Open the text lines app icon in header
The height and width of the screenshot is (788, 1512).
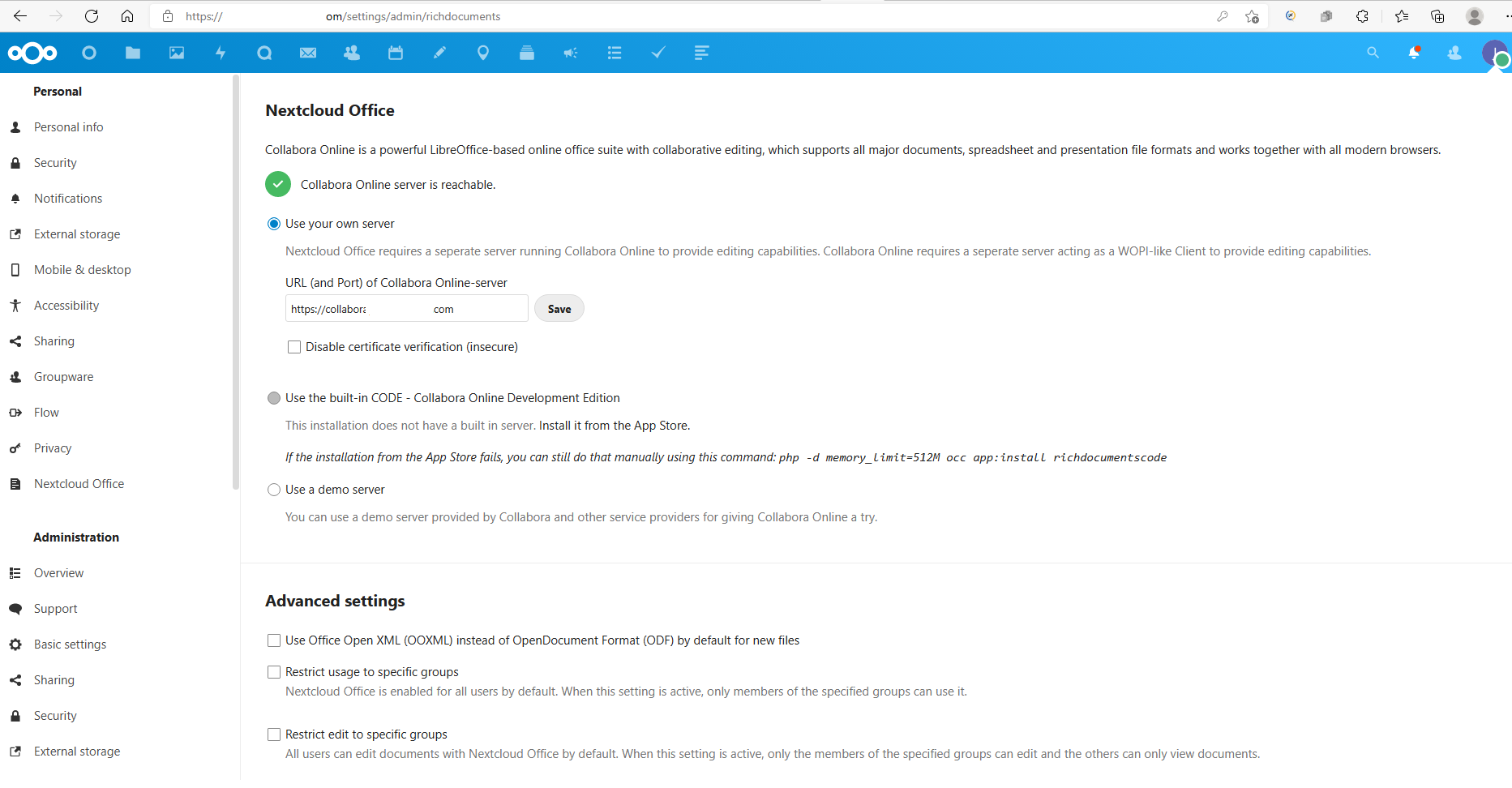(x=702, y=53)
